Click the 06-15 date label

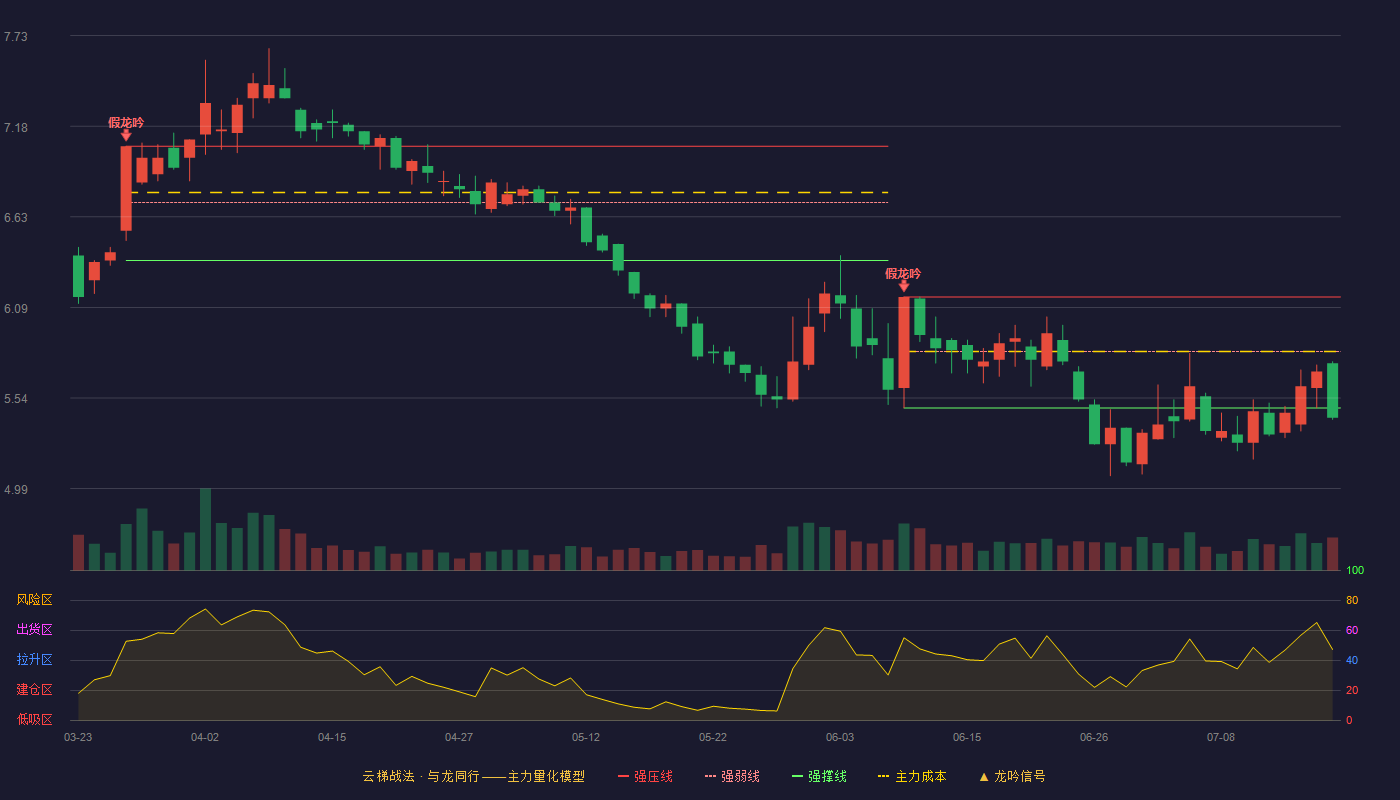967,737
